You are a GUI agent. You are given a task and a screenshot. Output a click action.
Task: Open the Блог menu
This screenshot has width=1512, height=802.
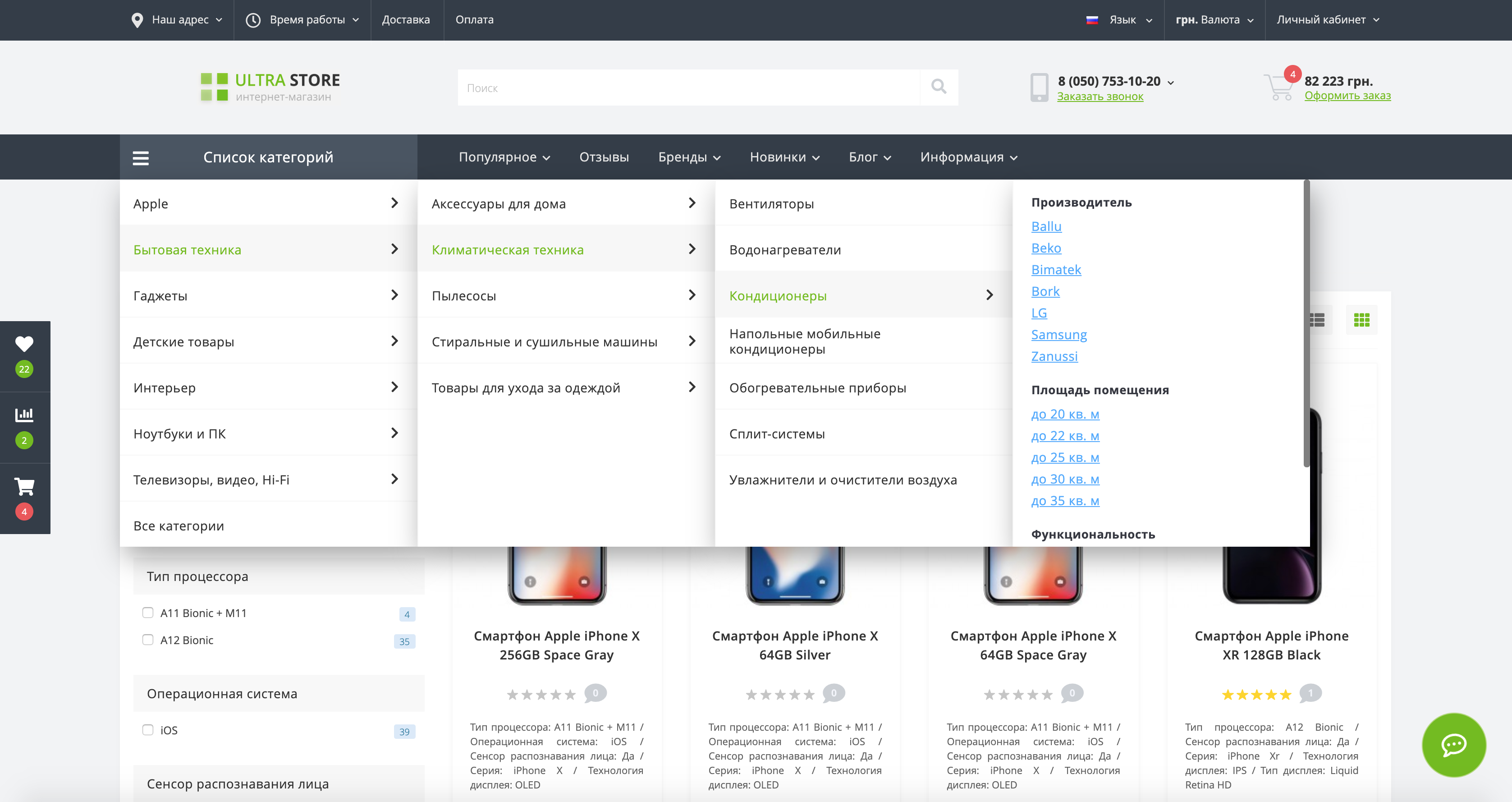(870, 157)
